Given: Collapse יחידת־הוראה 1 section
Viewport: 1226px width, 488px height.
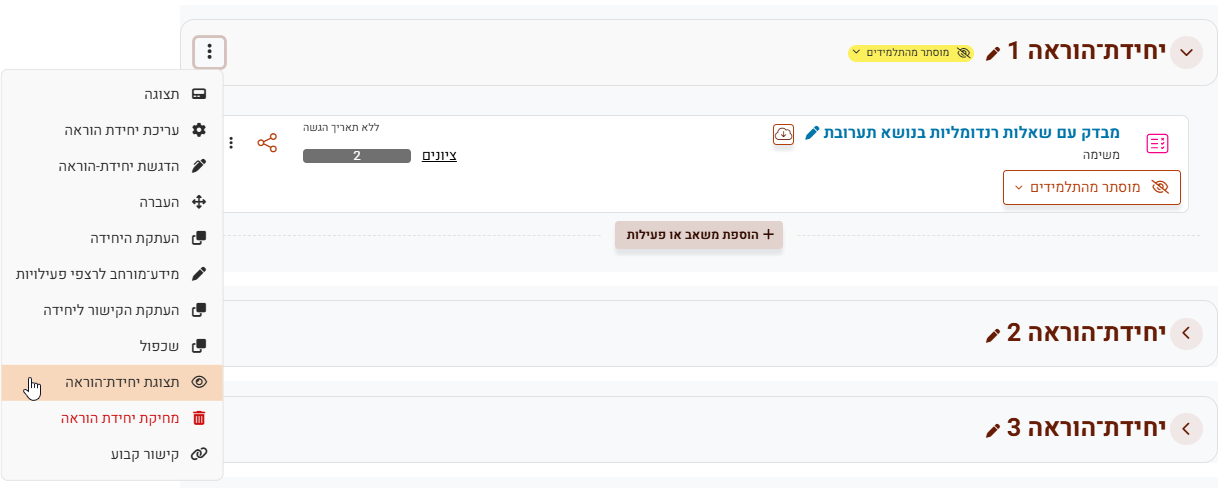Looking at the screenshot, I should point(1186,52).
